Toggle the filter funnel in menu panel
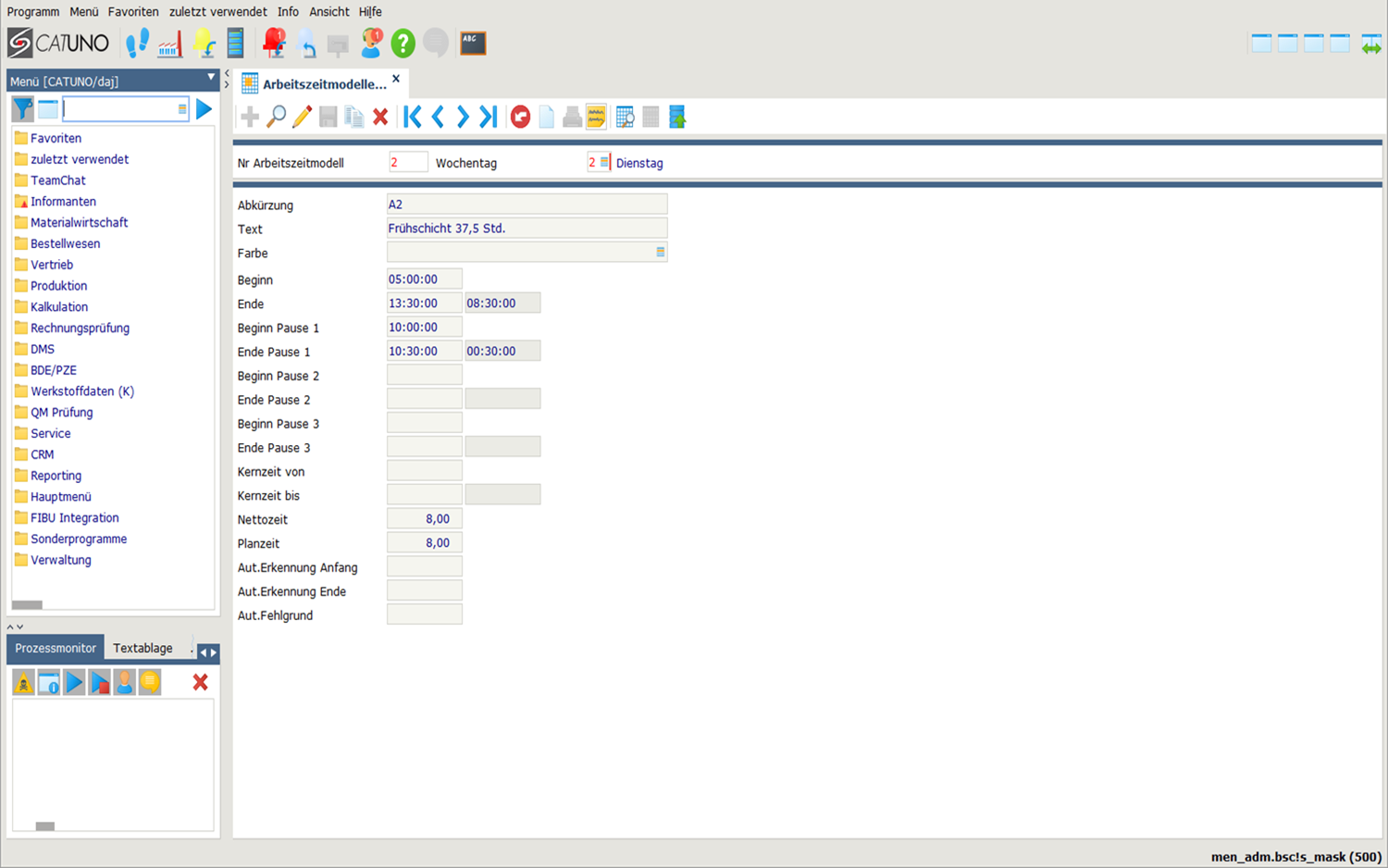Viewport: 1388px width, 868px height. (22, 109)
